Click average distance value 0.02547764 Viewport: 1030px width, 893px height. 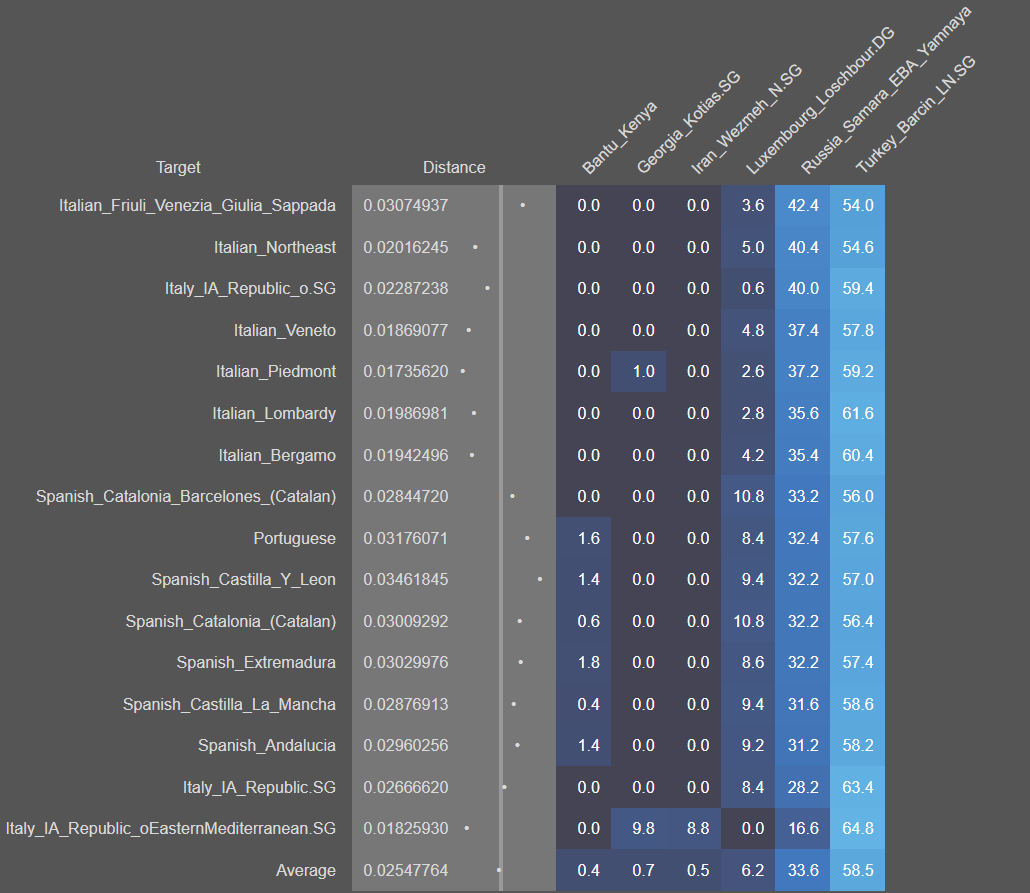point(405,871)
